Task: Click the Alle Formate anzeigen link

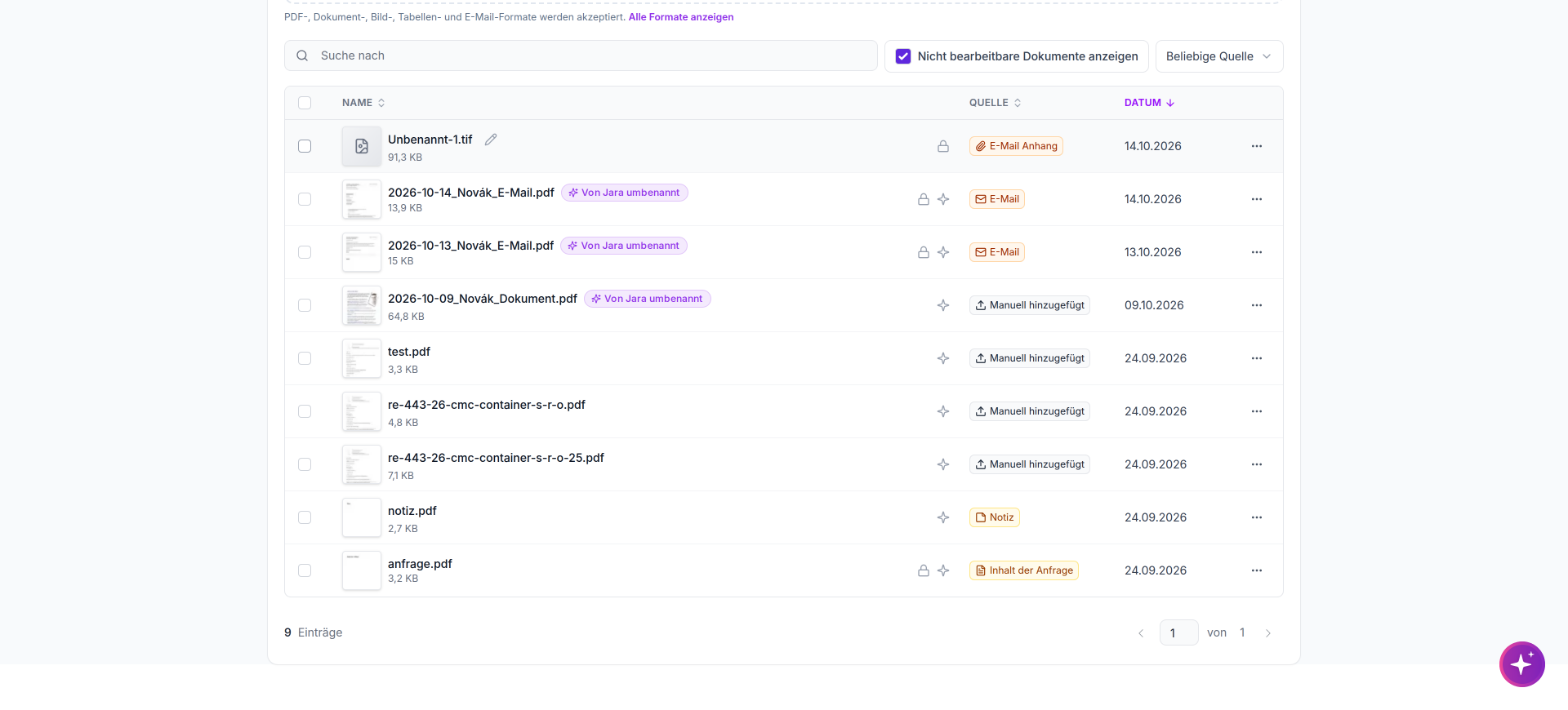Action: tap(681, 17)
